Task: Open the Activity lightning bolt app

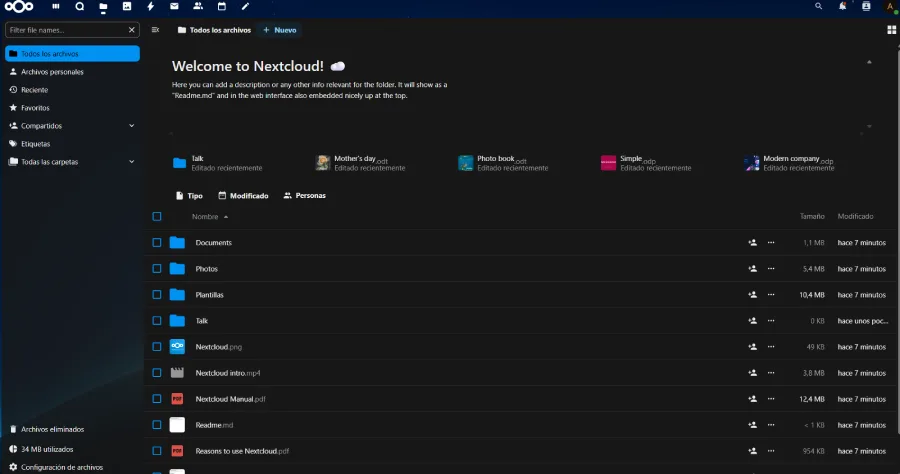Action: (x=151, y=6)
